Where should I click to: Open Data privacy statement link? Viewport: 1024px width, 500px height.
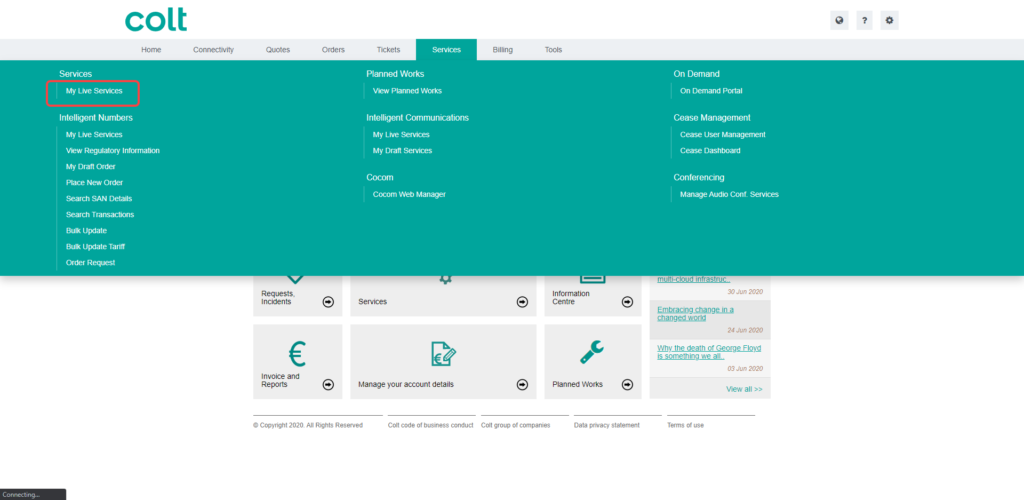[x=607, y=425]
